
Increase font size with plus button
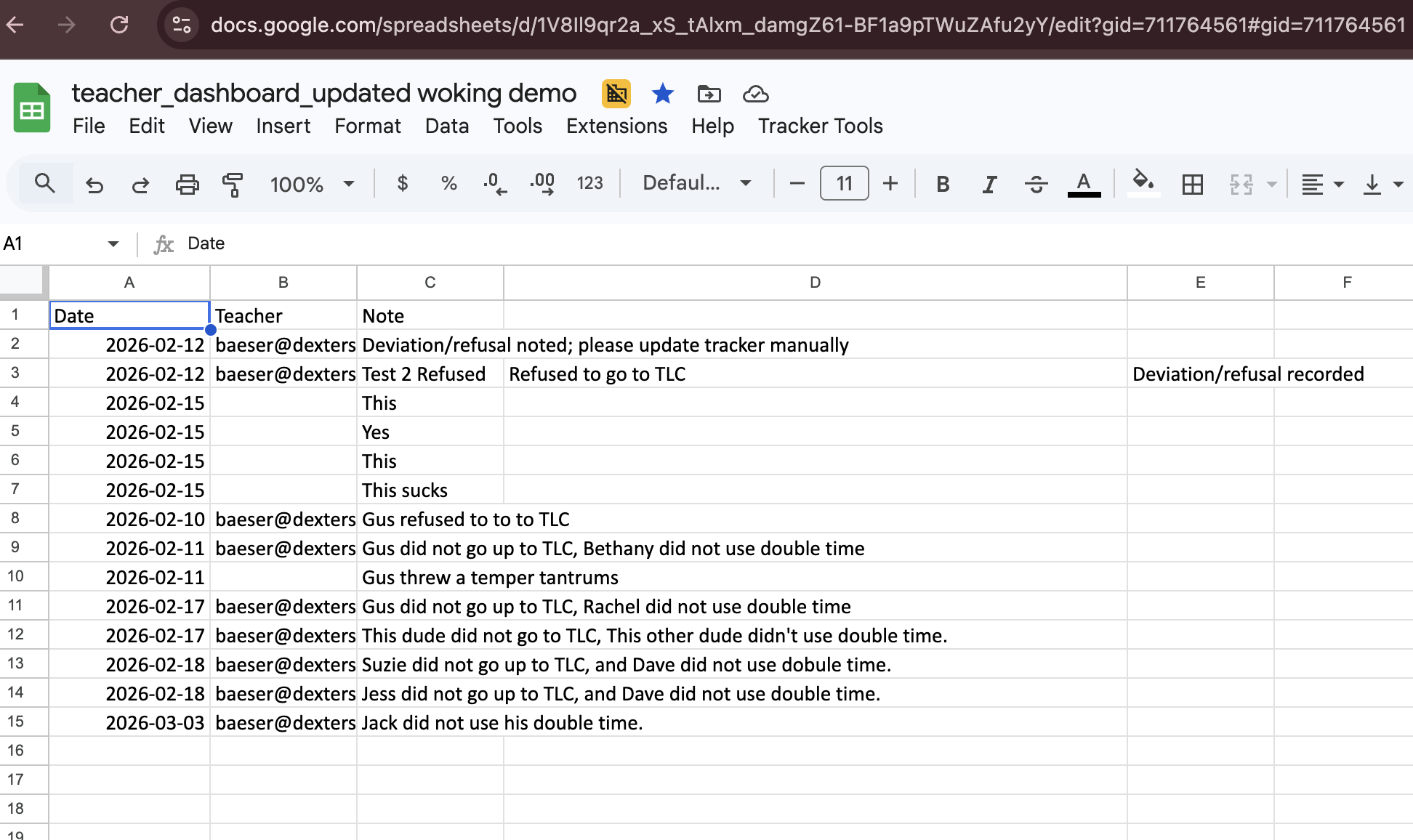pyautogui.click(x=890, y=184)
